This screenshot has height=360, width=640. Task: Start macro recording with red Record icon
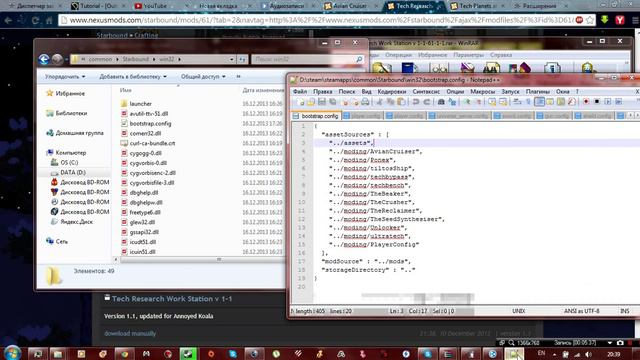[586, 102]
